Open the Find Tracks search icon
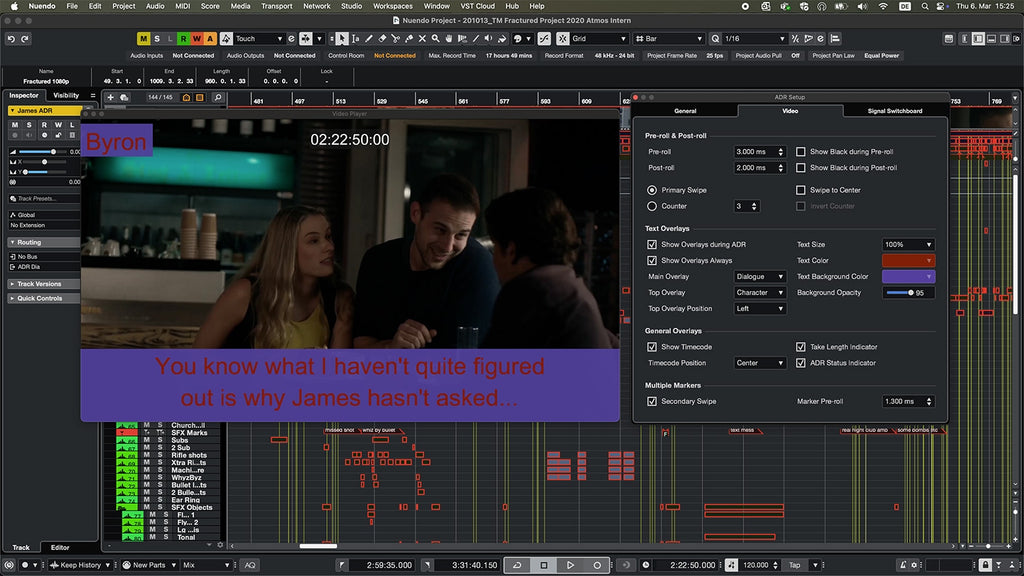The width and height of the screenshot is (1024, 576). point(217,97)
